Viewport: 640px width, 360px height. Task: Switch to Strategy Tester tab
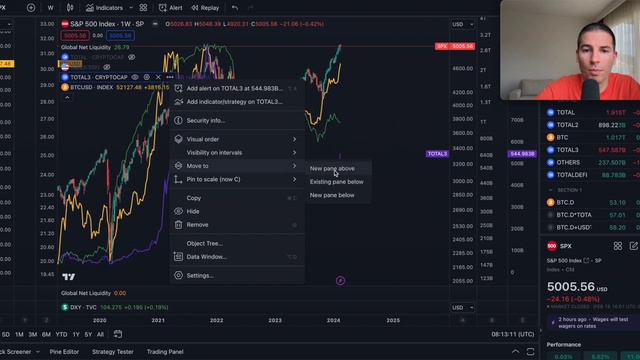coord(113,351)
